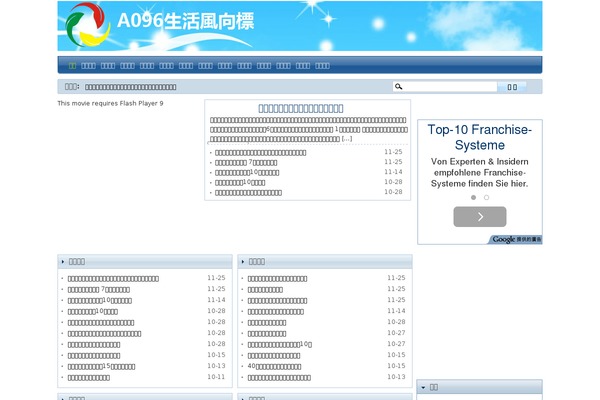600x400 pixels.
Task: Click the search submit button beside the search box
Action: pos(512,87)
